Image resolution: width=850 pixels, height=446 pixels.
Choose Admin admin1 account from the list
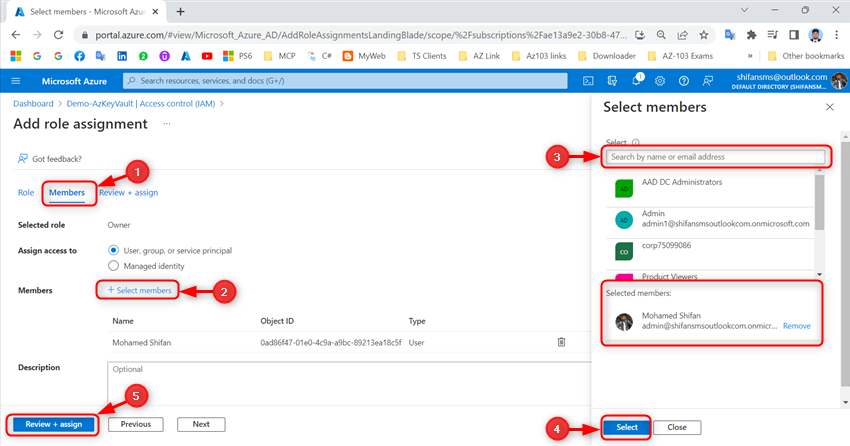pos(710,220)
